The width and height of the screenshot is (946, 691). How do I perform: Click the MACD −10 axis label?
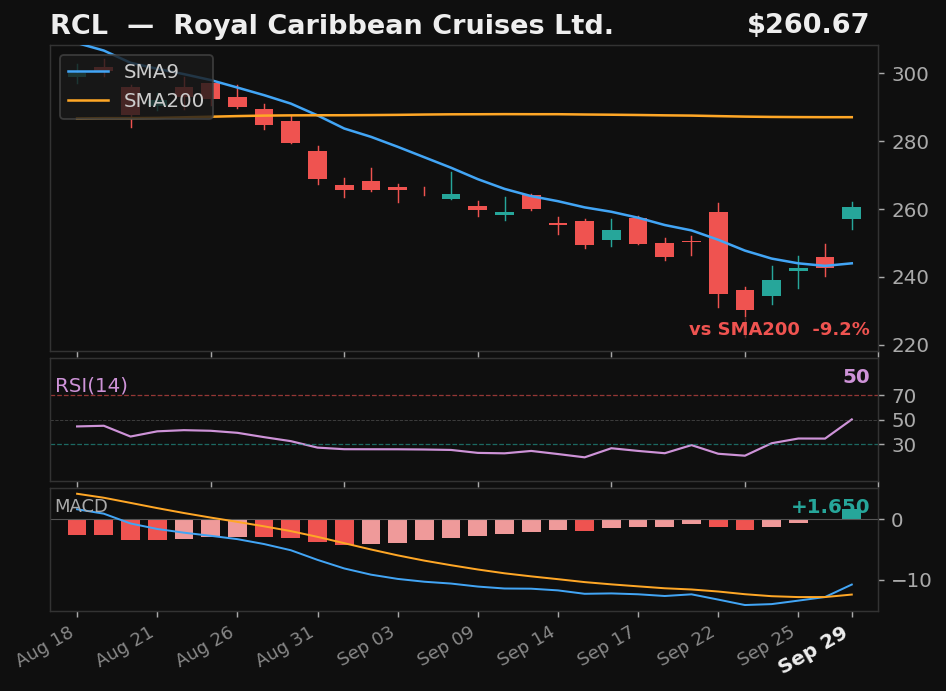tap(911, 580)
